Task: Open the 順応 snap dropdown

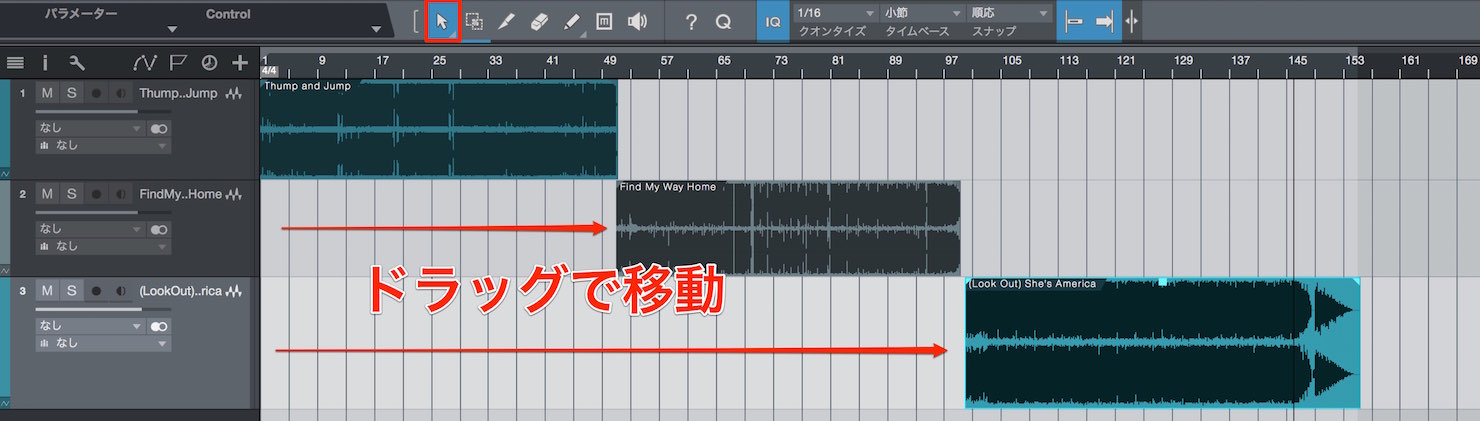Action: [x=1009, y=13]
